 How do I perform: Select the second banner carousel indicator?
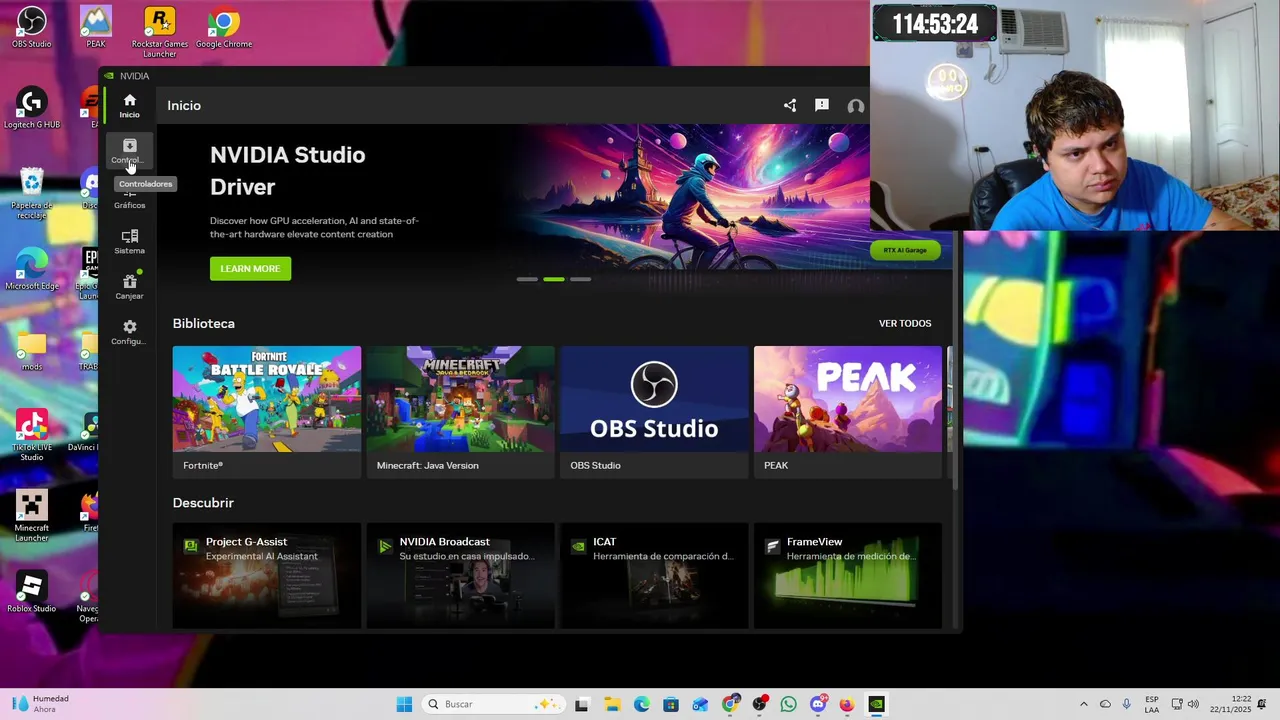click(x=554, y=279)
